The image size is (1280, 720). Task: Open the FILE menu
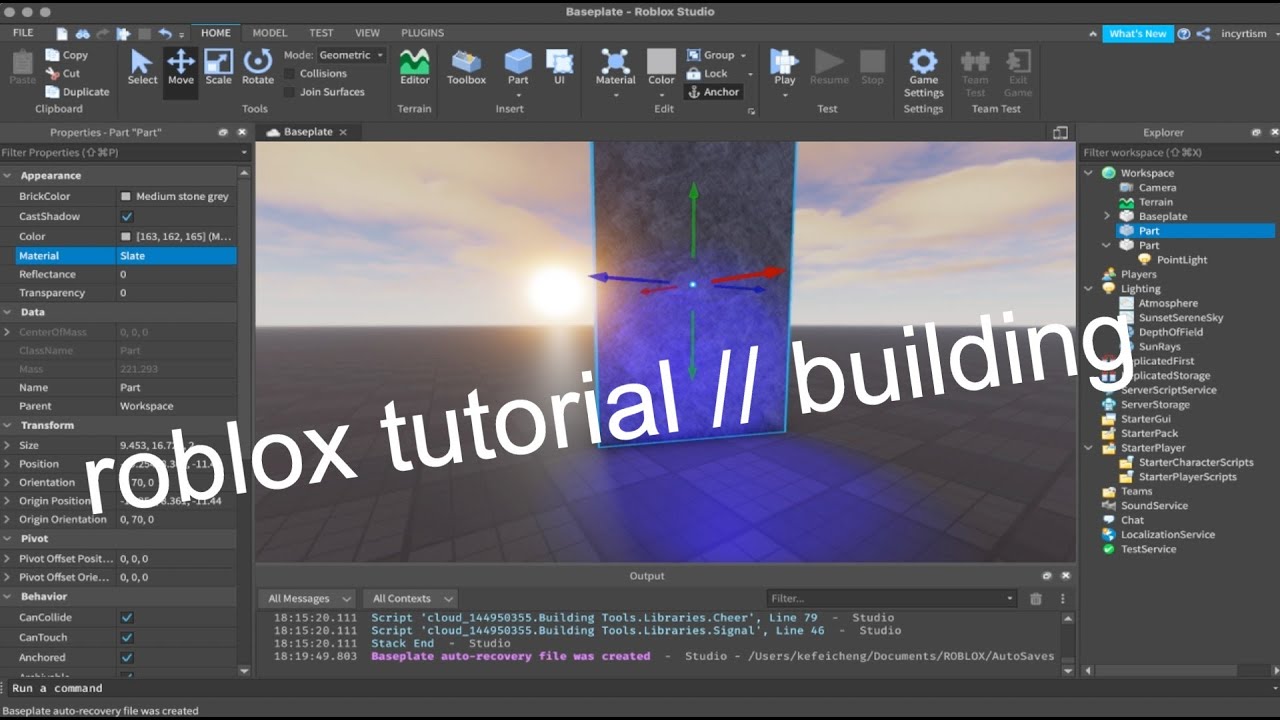click(x=23, y=33)
